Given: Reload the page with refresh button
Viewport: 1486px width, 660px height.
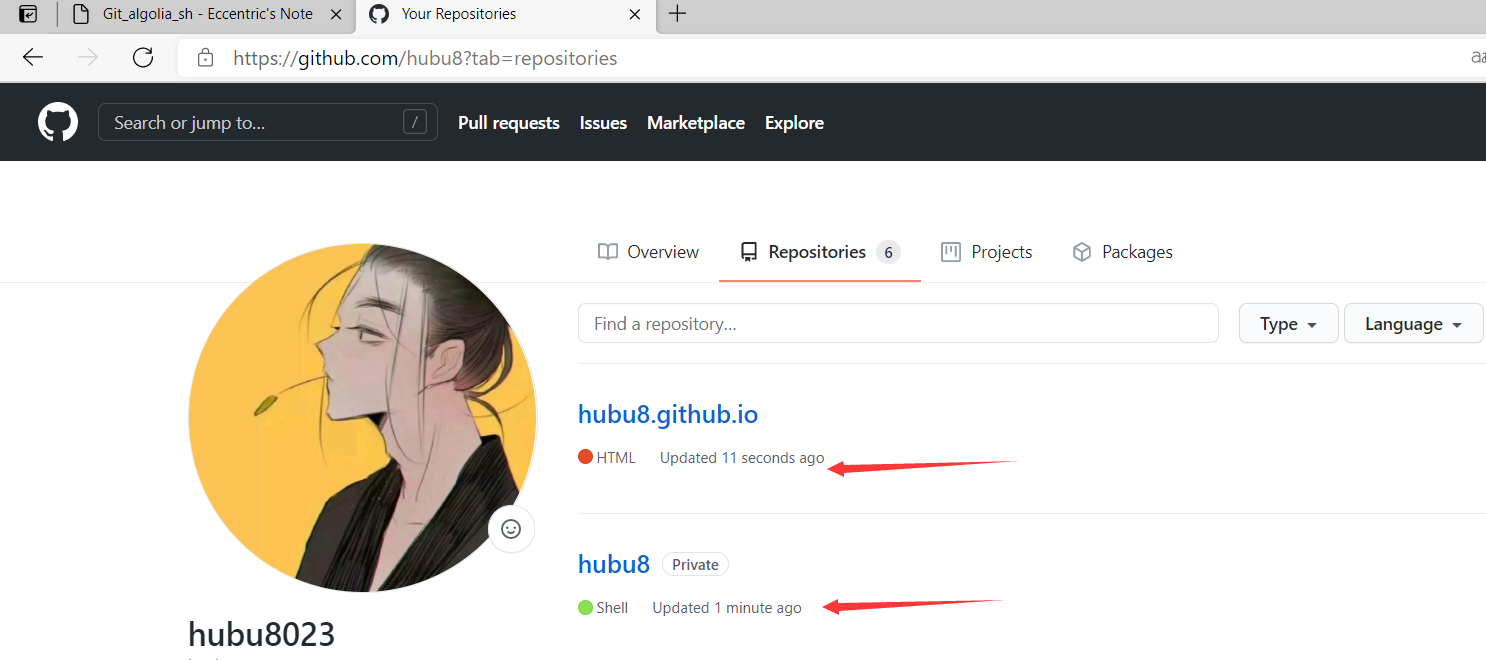Looking at the screenshot, I should 143,58.
